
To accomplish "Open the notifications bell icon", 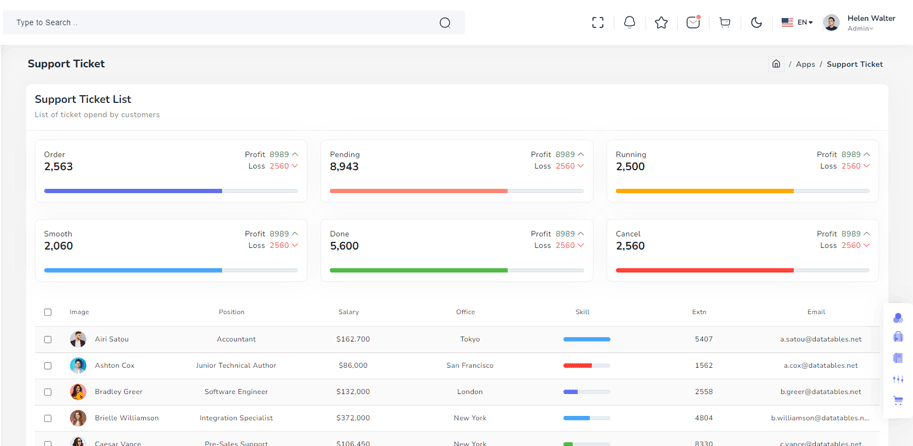I will [629, 23].
